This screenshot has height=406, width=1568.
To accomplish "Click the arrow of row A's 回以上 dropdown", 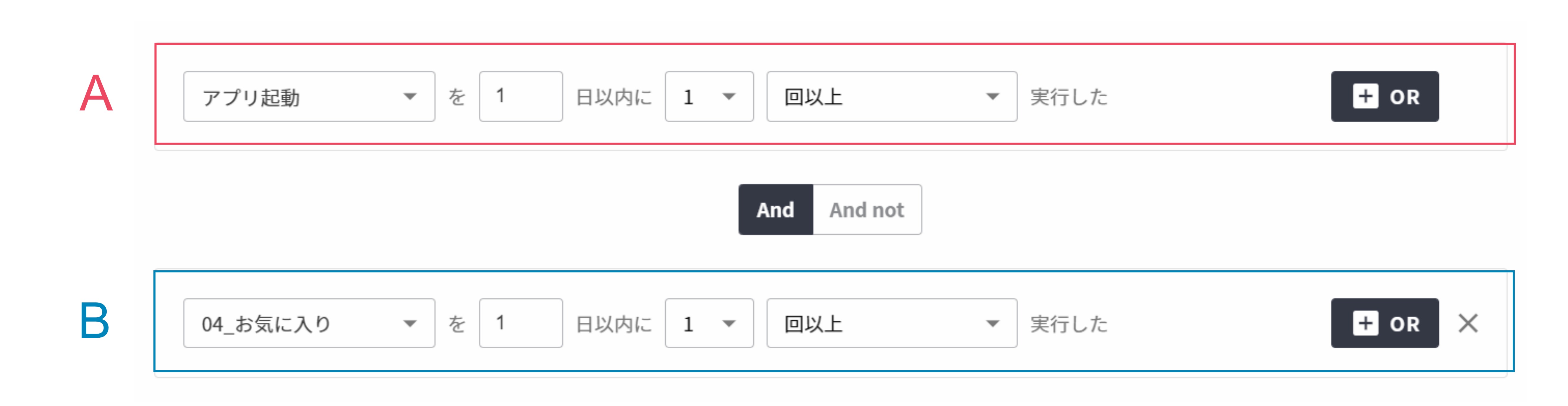I will click(x=992, y=96).
